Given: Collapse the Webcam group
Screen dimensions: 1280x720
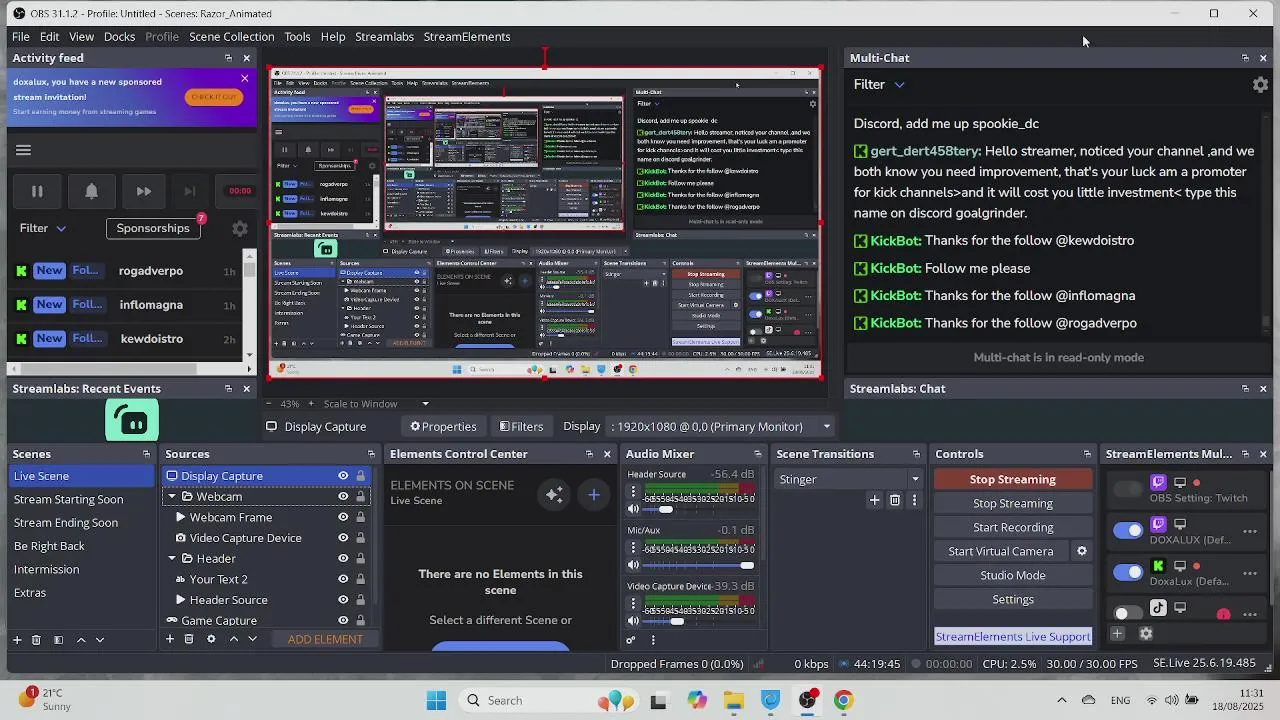Looking at the screenshot, I should tap(172, 497).
